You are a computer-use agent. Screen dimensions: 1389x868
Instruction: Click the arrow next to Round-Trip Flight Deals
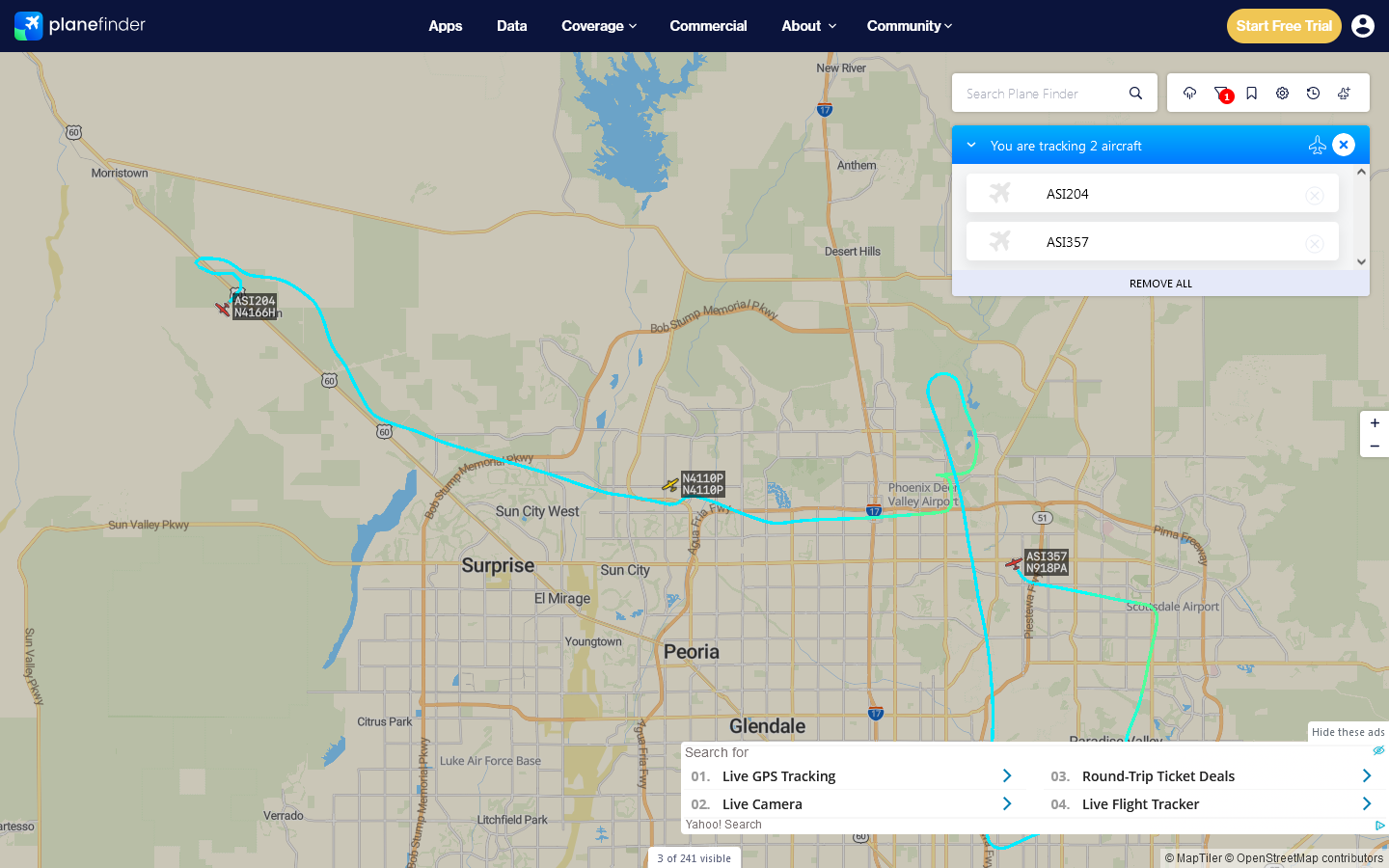pos(1367,776)
